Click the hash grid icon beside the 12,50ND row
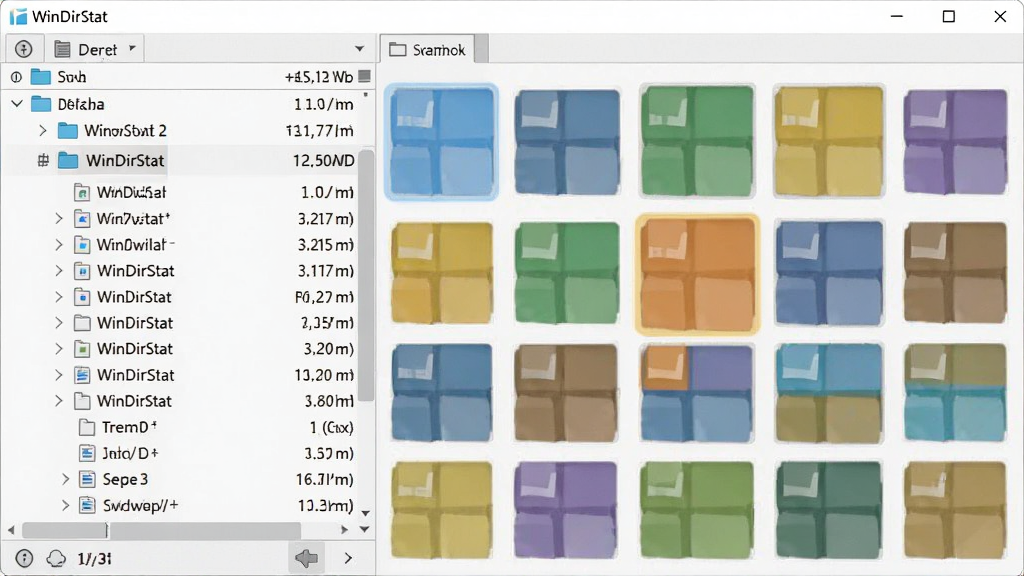The width and height of the screenshot is (1024, 576). pyautogui.click(x=43, y=160)
